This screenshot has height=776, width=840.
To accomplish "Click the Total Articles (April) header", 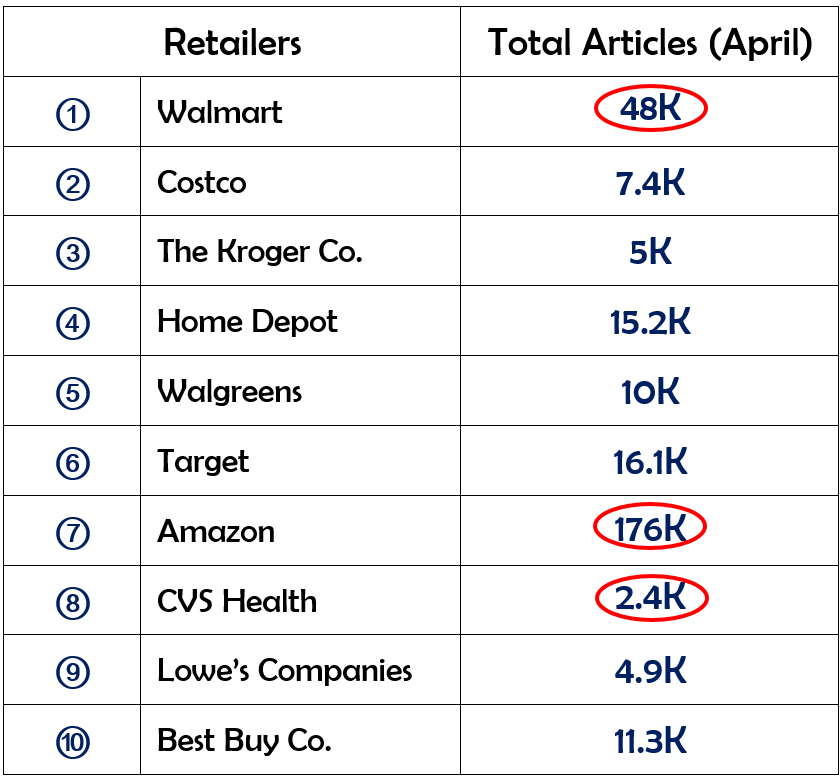I will tap(650, 43).
